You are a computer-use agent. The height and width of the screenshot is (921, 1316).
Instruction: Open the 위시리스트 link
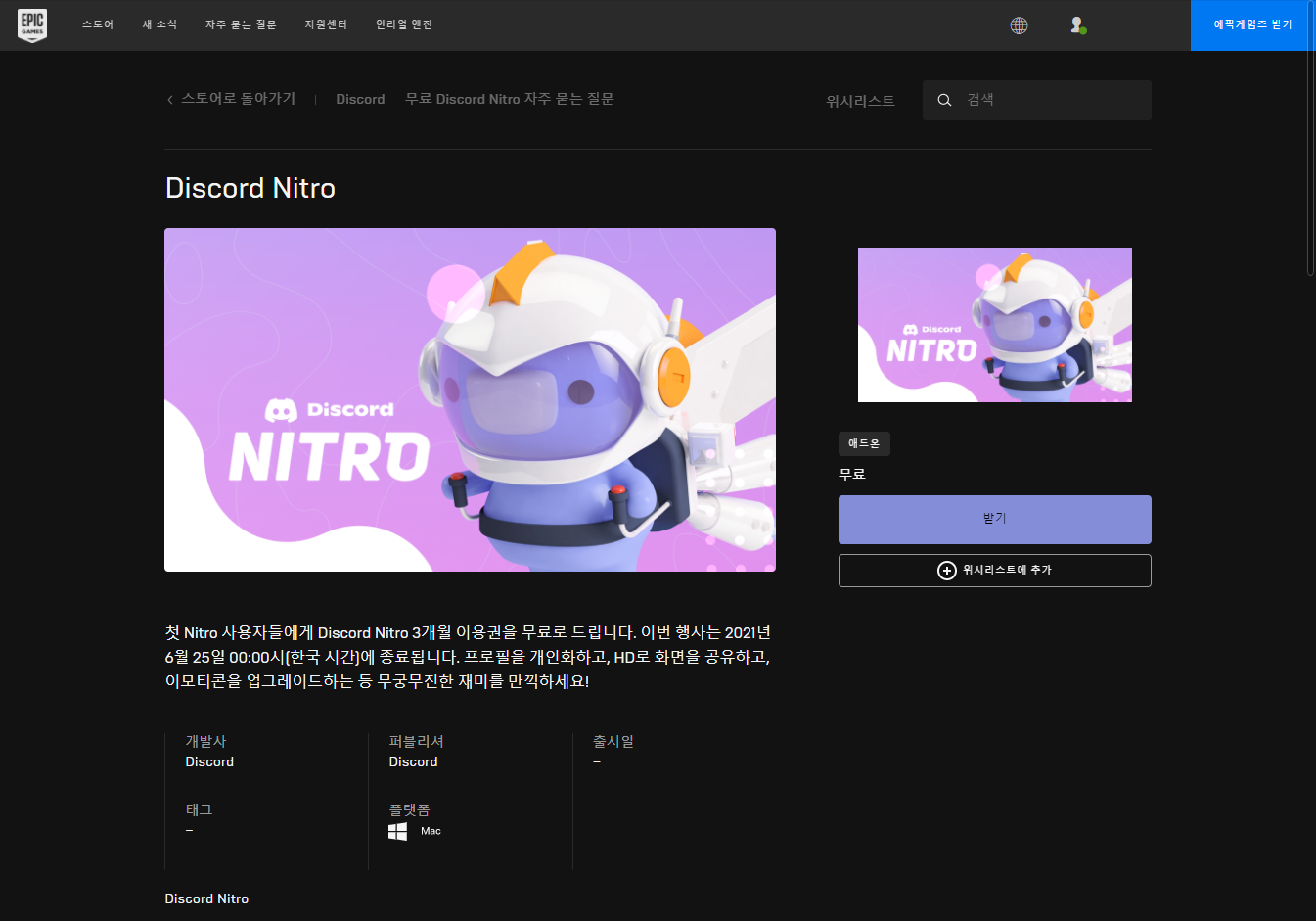coord(860,101)
